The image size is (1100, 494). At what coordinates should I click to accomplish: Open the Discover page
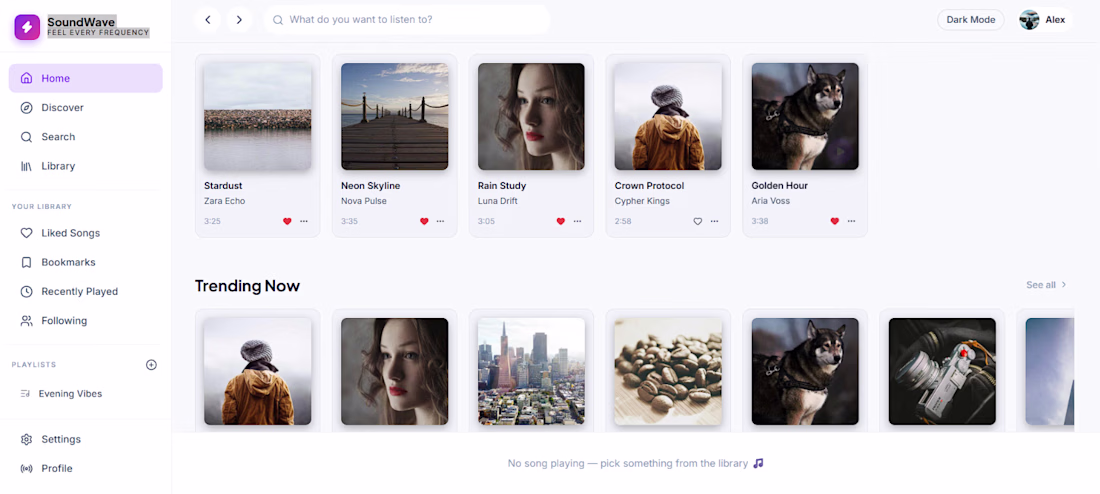[86, 107]
